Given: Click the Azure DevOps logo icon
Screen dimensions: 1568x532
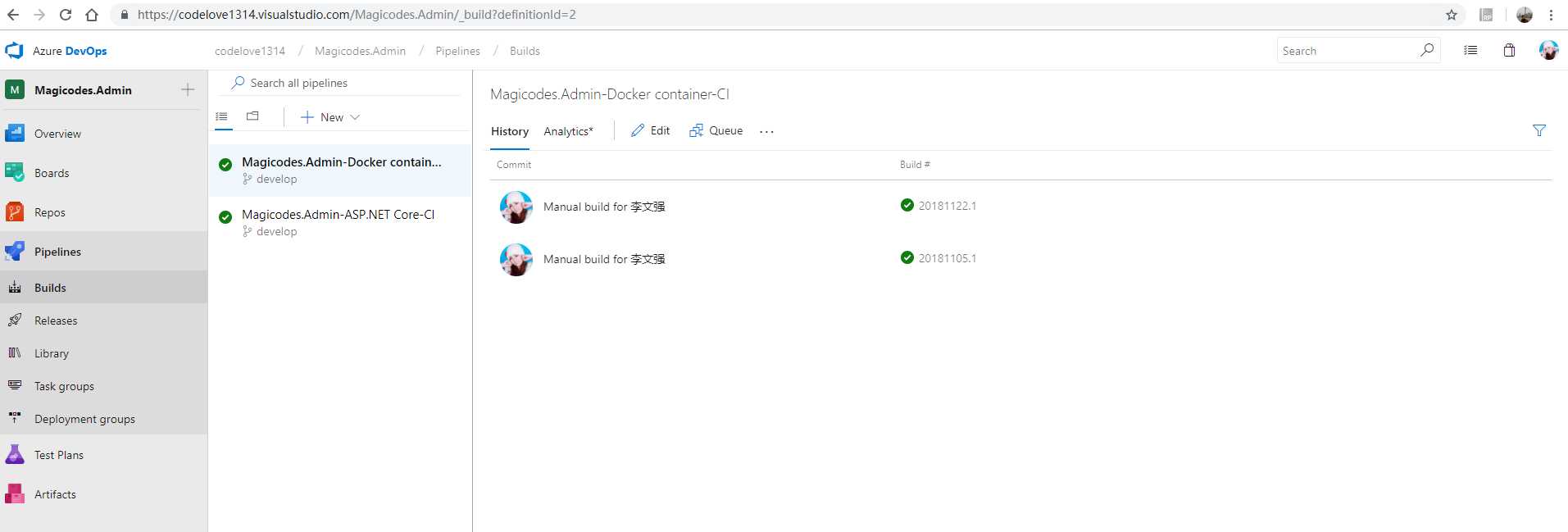Looking at the screenshot, I should click(14, 51).
